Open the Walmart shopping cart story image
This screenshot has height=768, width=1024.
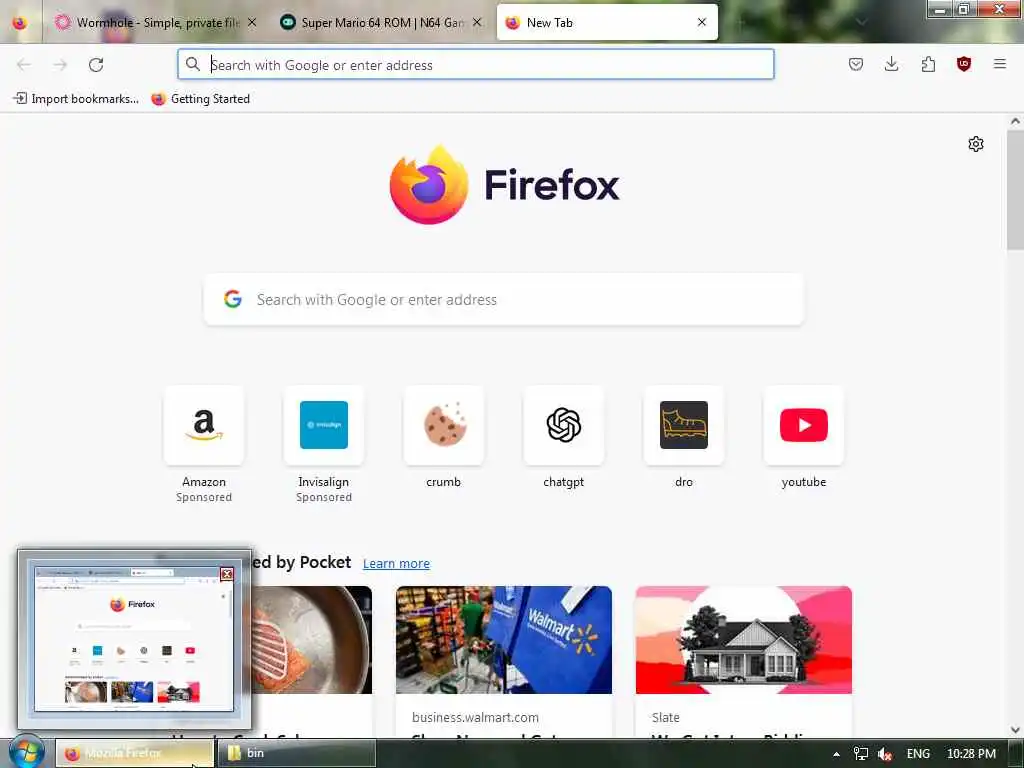[x=504, y=640]
